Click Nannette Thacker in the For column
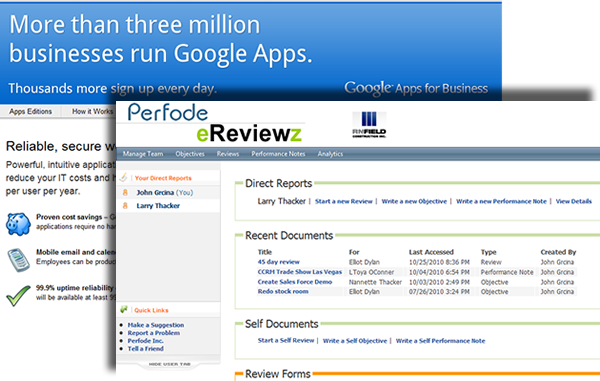 pos(375,282)
